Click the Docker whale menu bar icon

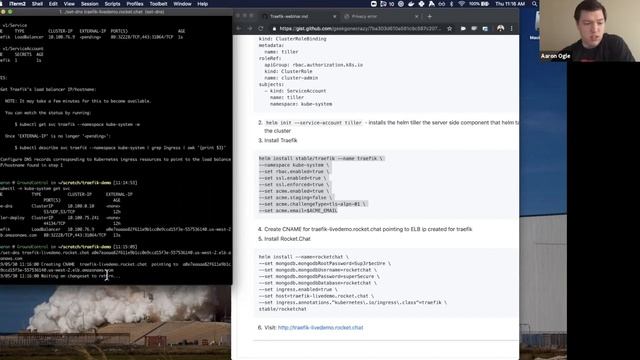411,4
